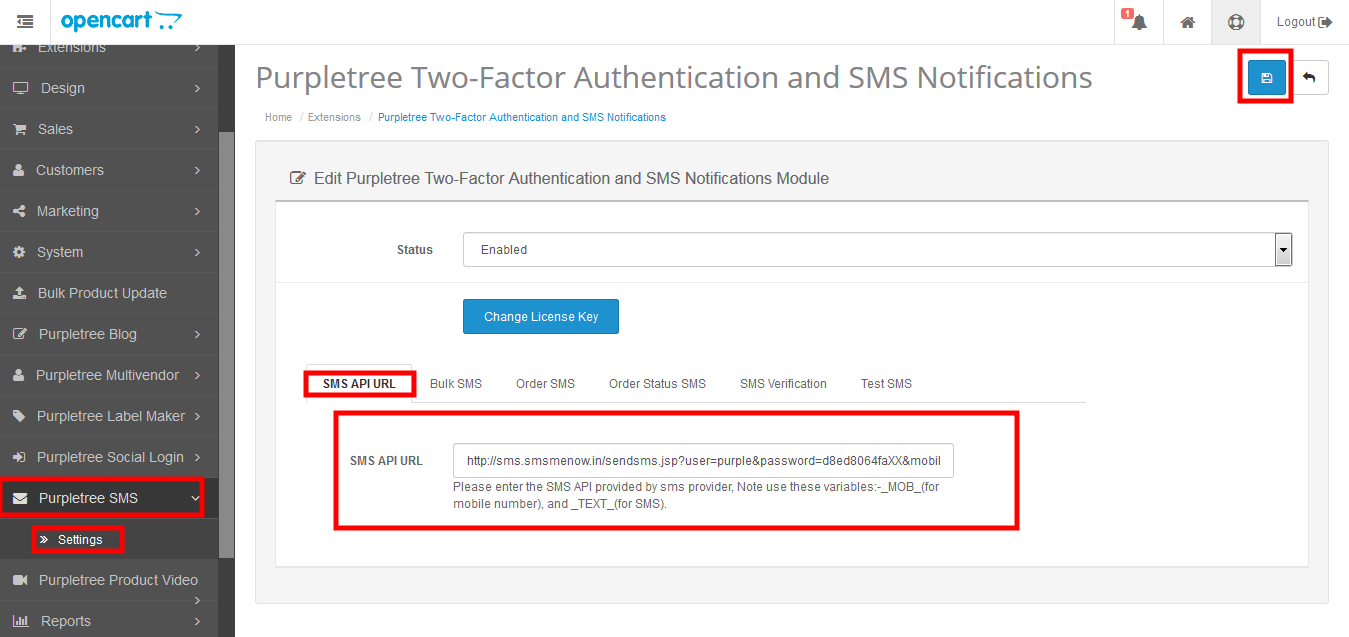Open the Reports menu item

click(x=108, y=621)
